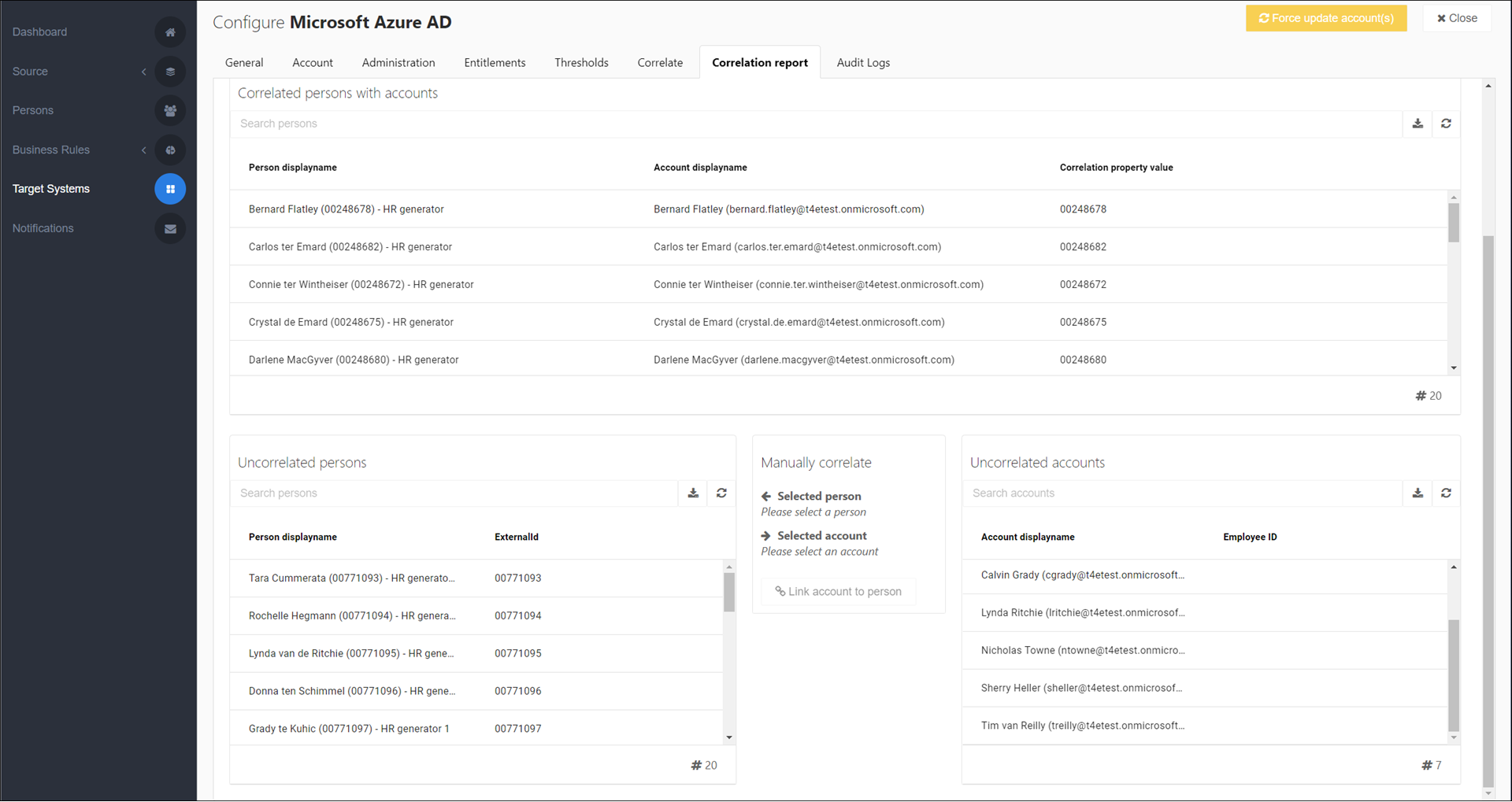Select uncorrelated person Lynda van de Ritchie
This screenshot has width=1512, height=802.
coord(476,654)
